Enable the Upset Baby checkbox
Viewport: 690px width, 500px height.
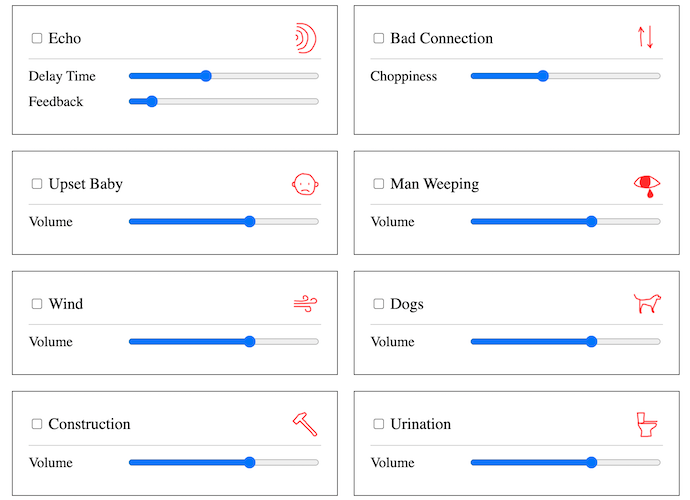37,184
